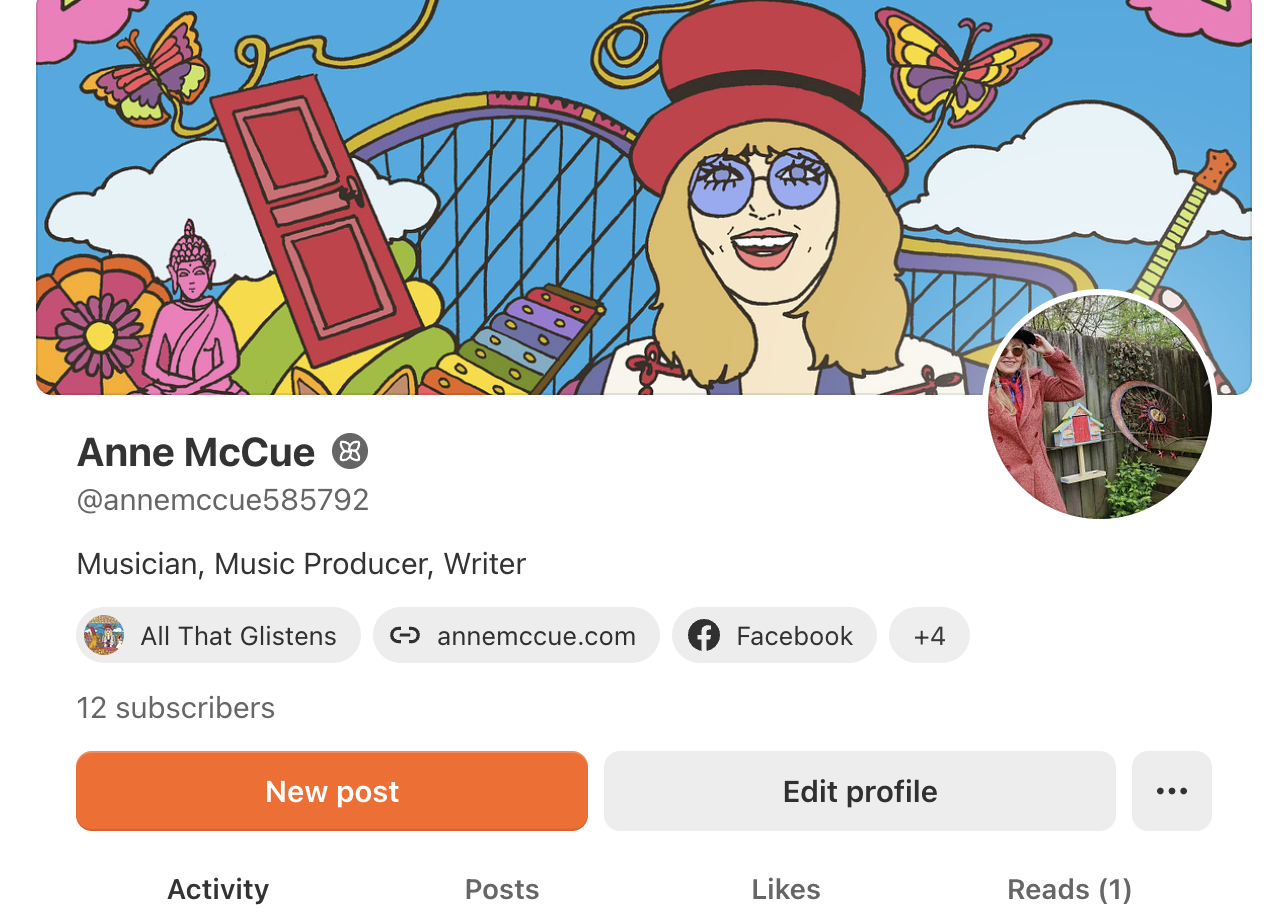Show the Reads (1) tab
The height and width of the screenshot is (922, 1276).
pos(1069,889)
